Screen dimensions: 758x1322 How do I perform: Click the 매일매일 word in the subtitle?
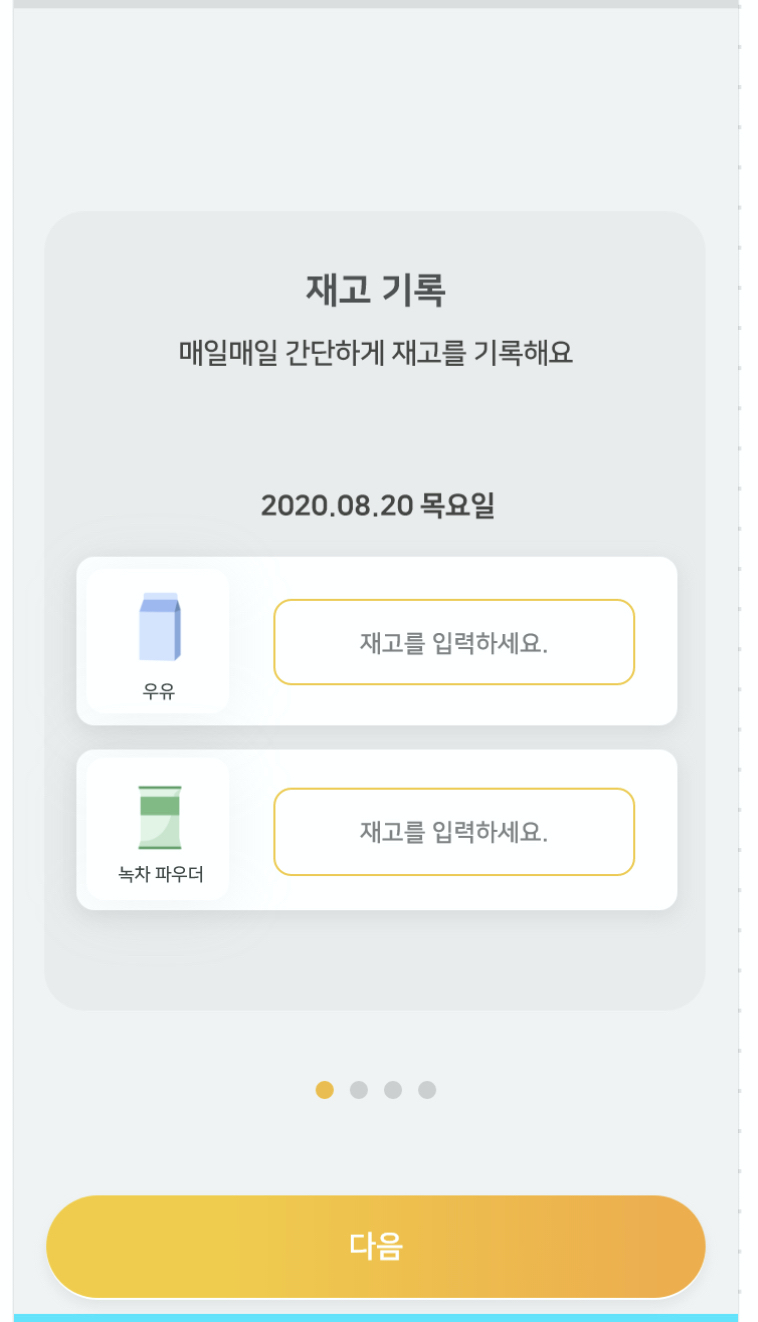point(214,353)
